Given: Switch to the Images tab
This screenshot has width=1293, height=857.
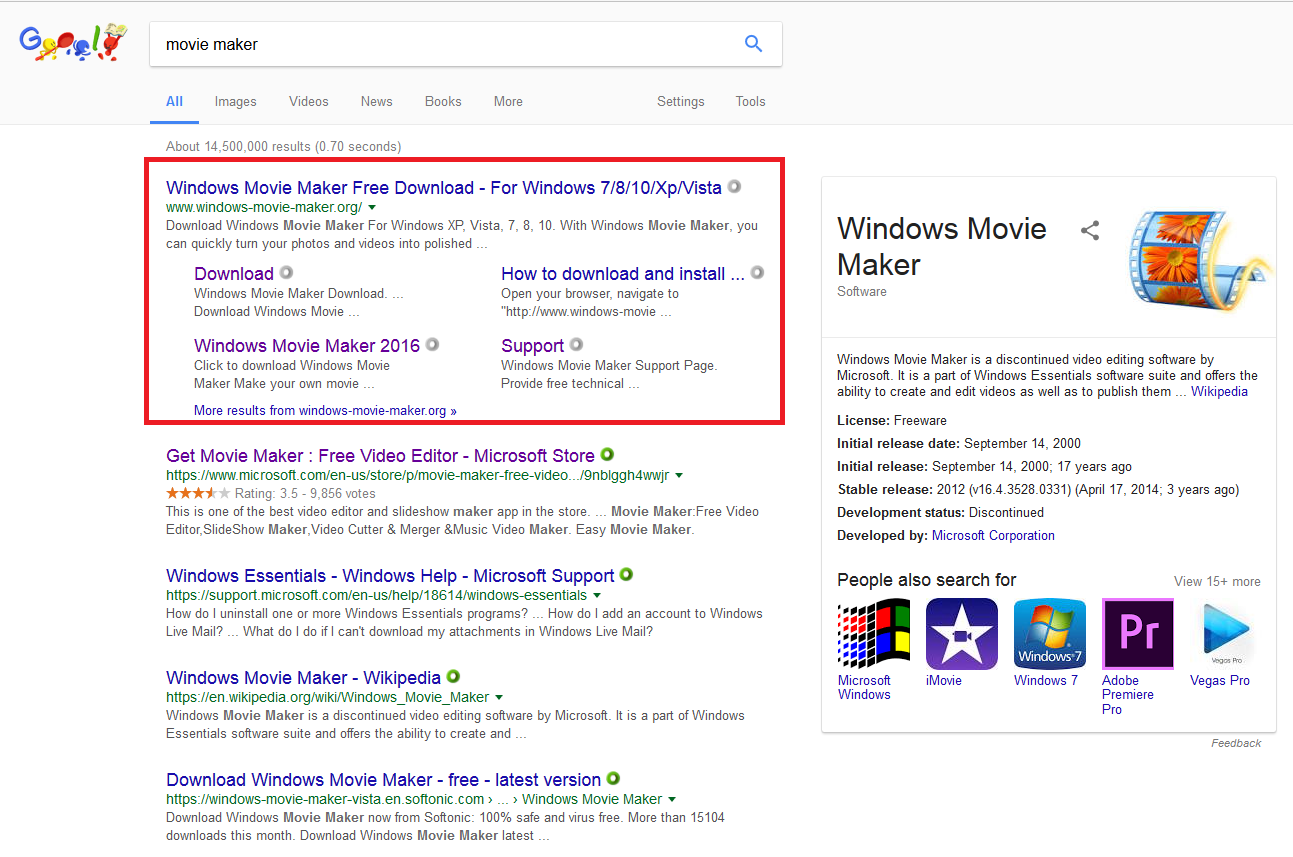Looking at the screenshot, I should click(235, 101).
